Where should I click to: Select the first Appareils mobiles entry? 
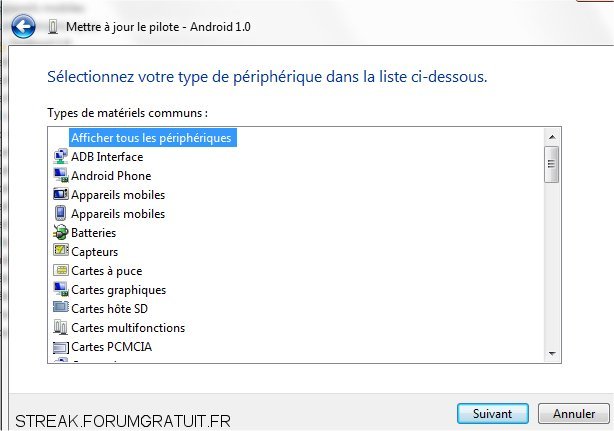(x=109, y=195)
